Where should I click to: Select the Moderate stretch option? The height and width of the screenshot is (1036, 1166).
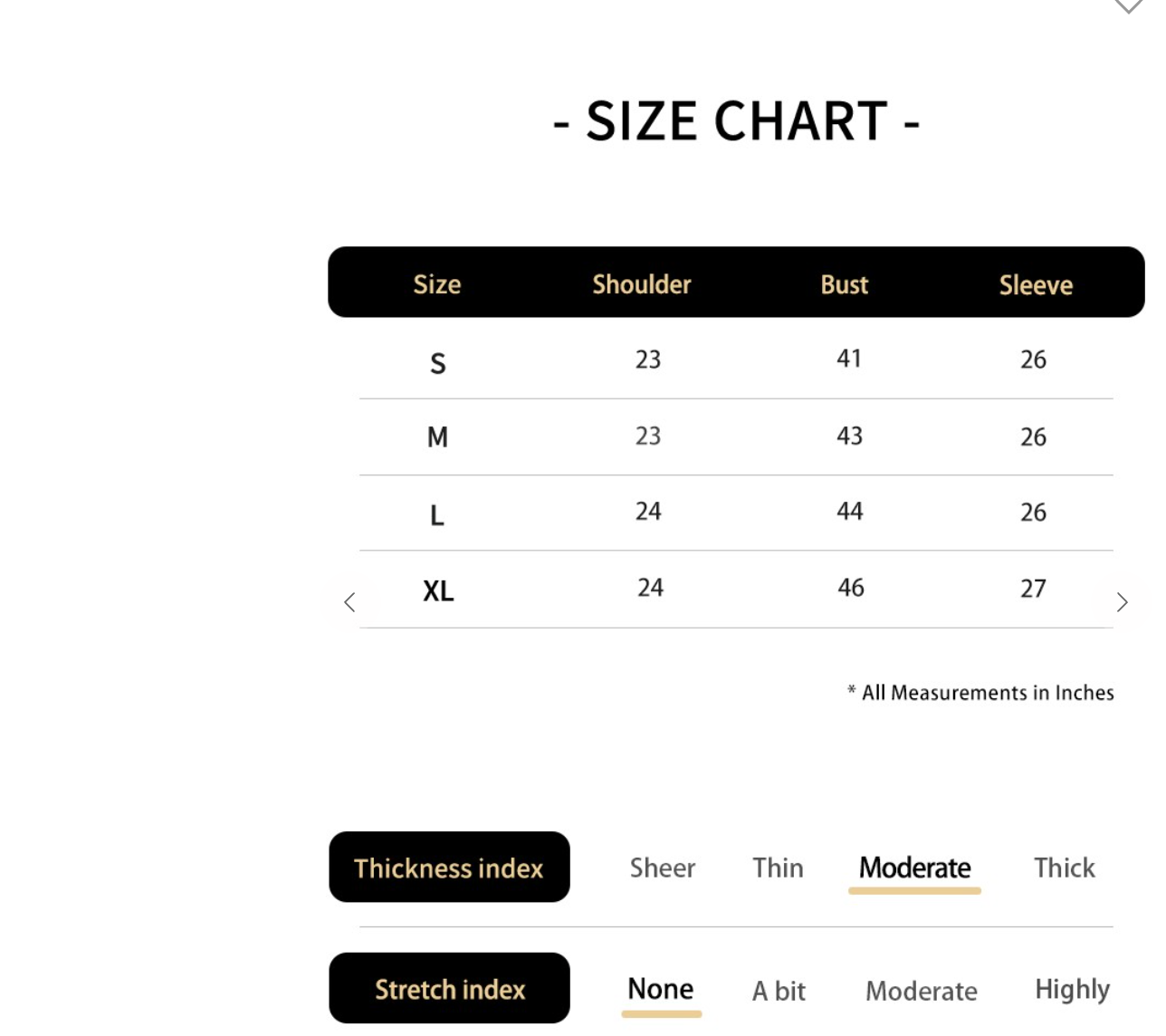point(921,991)
